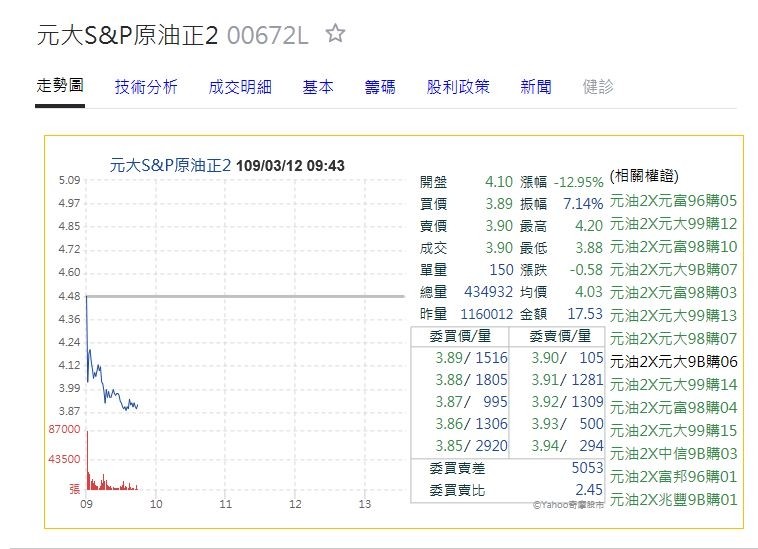View the 股利政策 tab
Image resolution: width=758 pixels, height=549 pixels.
tap(458, 87)
